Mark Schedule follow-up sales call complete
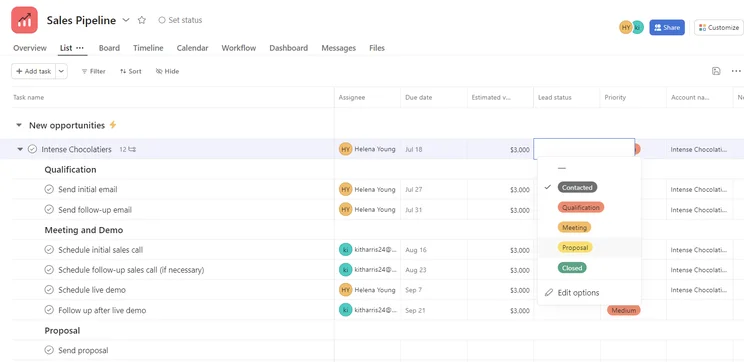 [49, 269]
